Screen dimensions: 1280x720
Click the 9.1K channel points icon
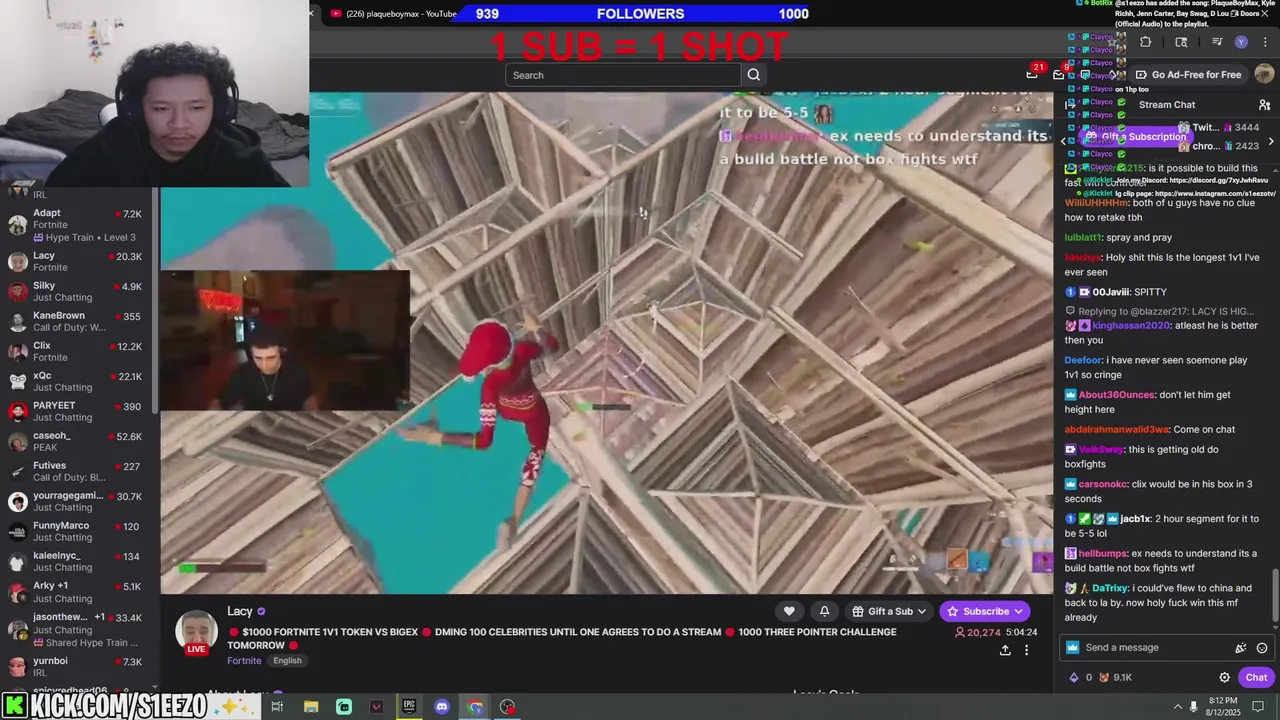1115,677
